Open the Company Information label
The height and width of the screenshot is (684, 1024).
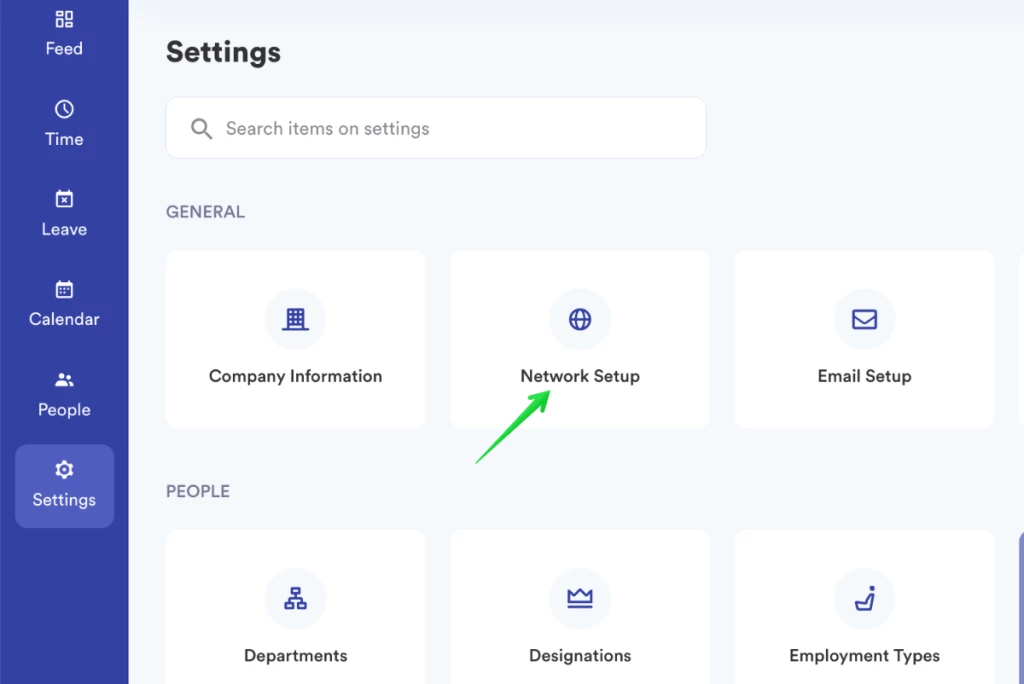pos(295,376)
